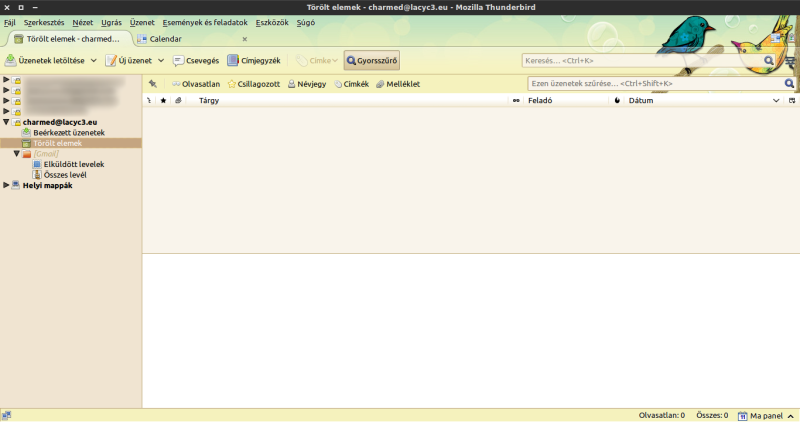
Task: Select Törölt elemek folder in tree
Action: [x=57, y=143]
